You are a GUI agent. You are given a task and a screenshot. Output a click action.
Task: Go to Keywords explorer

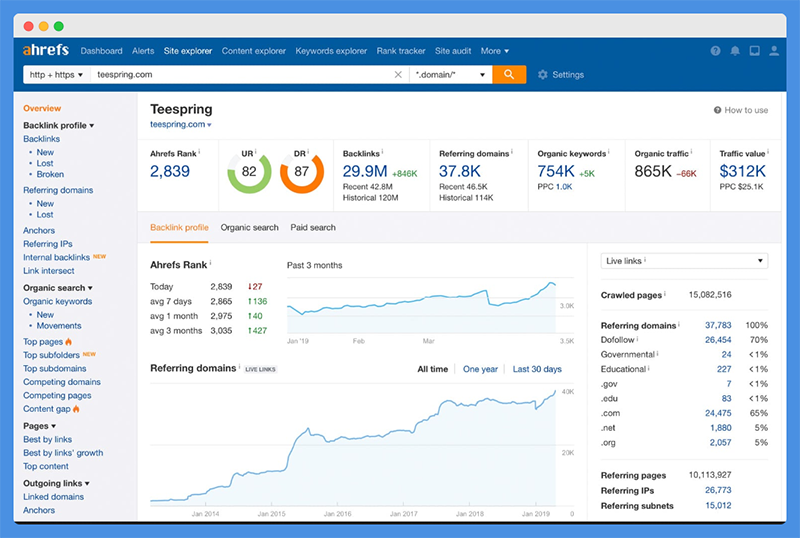(x=331, y=51)
